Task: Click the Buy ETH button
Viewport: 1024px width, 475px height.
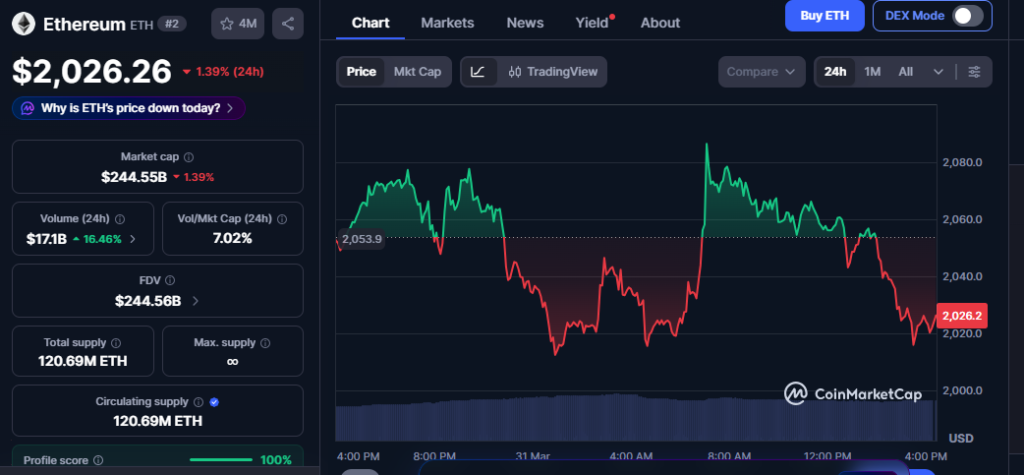Action: pyautogui.click(x=824, y=16)
